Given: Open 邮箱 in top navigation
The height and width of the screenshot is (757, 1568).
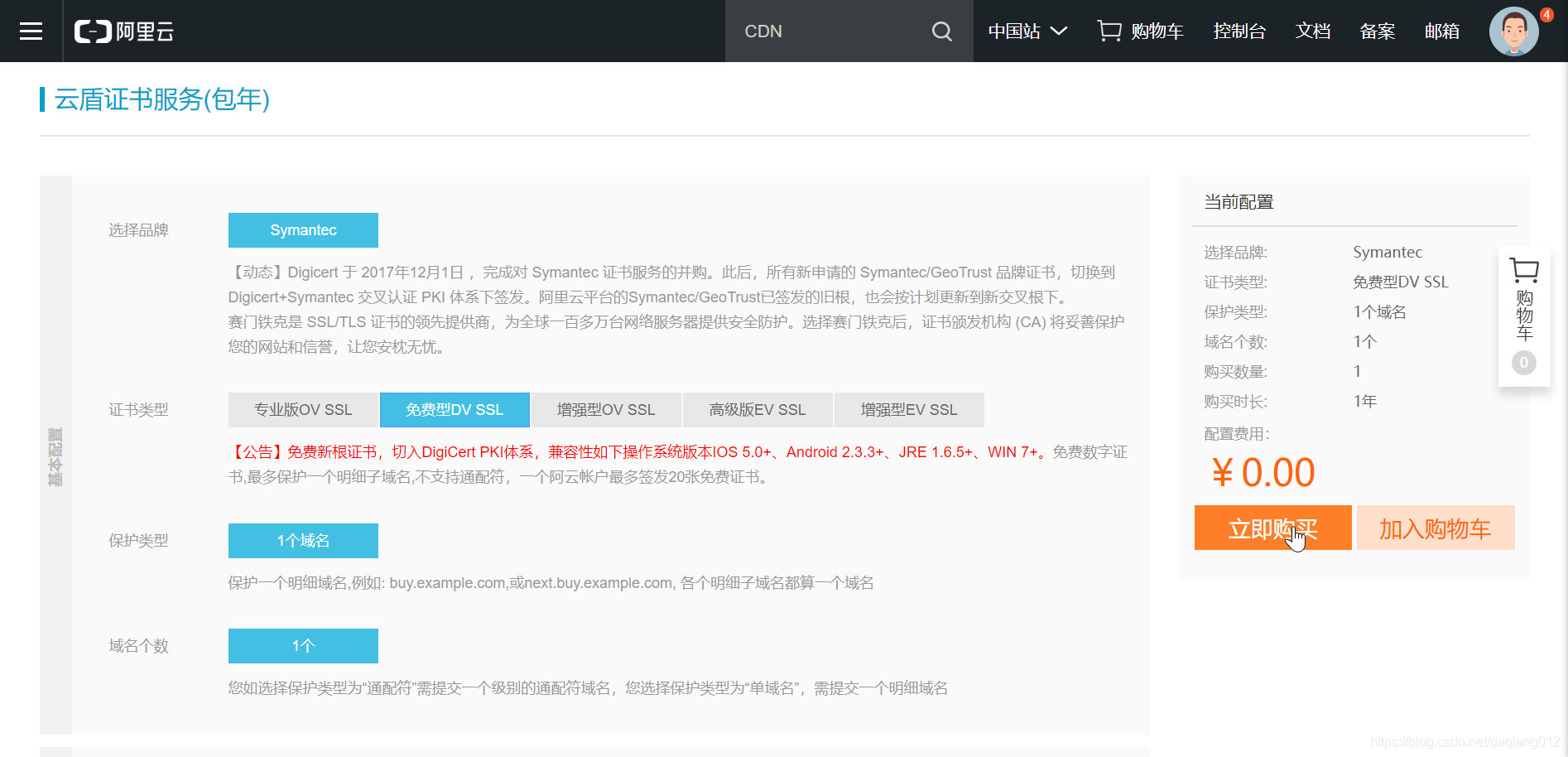Looking at the screenshot, I should tap(1442, 31).
